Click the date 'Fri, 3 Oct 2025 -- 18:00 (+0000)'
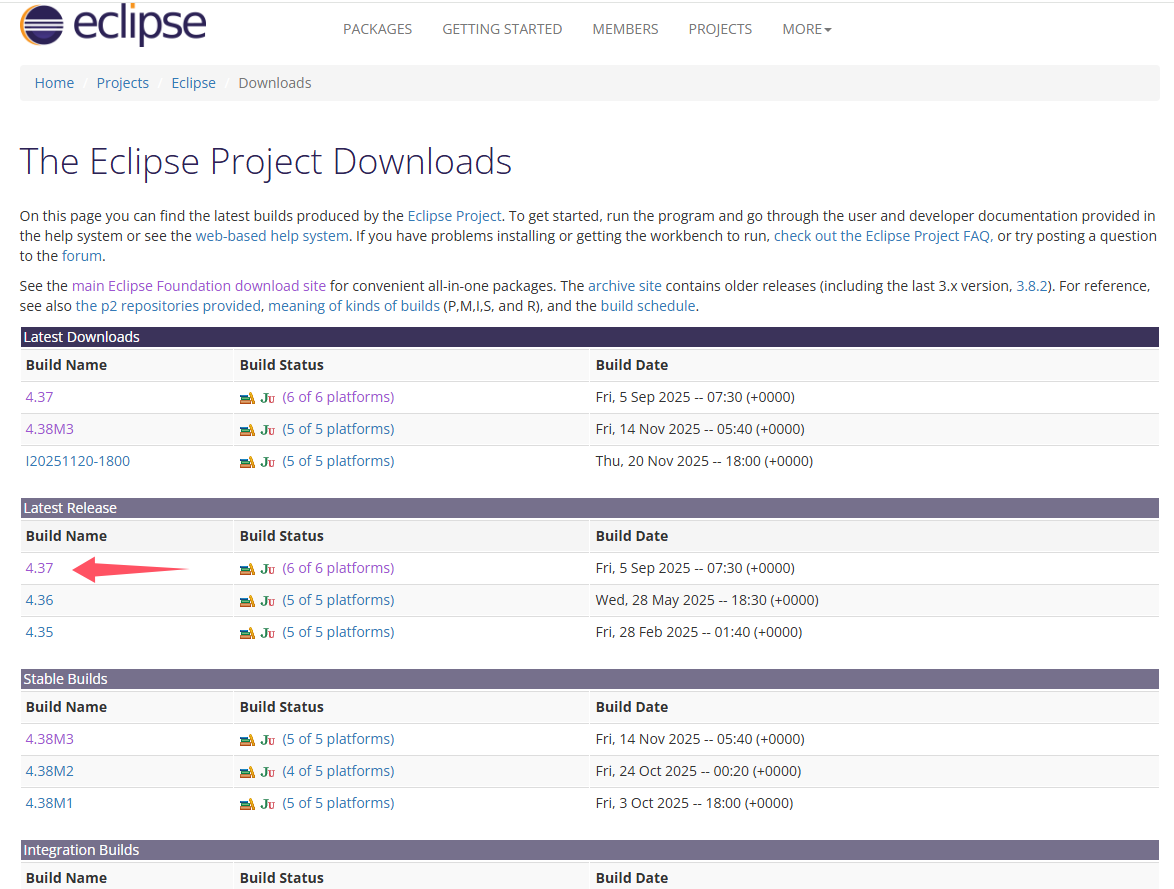Viewport: 1174px width, 889px height. [694, 804]
